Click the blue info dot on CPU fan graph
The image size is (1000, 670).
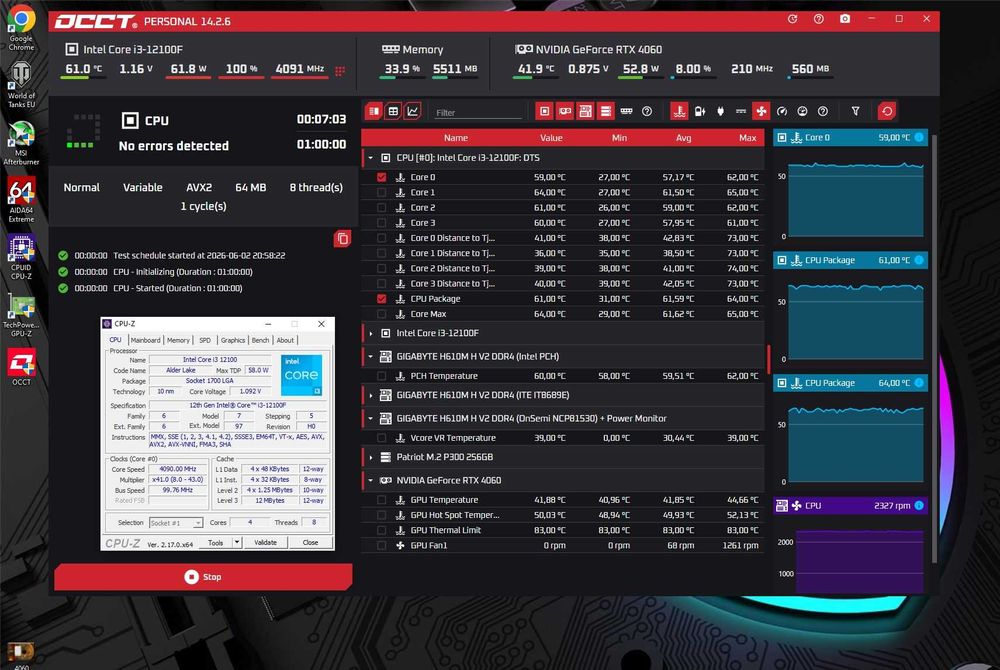point(919,506)
